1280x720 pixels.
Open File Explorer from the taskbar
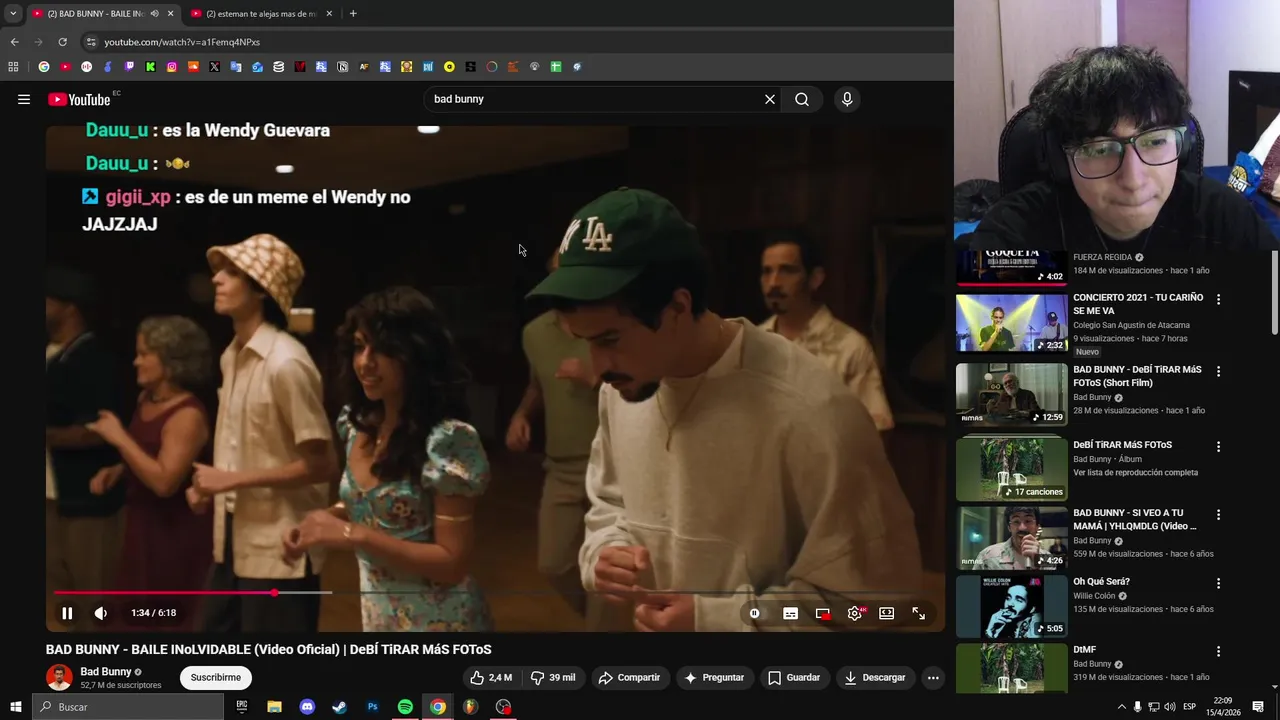274,707
